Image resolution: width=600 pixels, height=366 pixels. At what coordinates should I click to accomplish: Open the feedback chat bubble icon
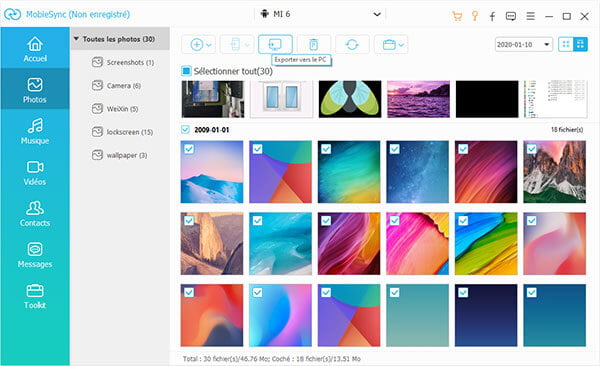tap(511, 16)
